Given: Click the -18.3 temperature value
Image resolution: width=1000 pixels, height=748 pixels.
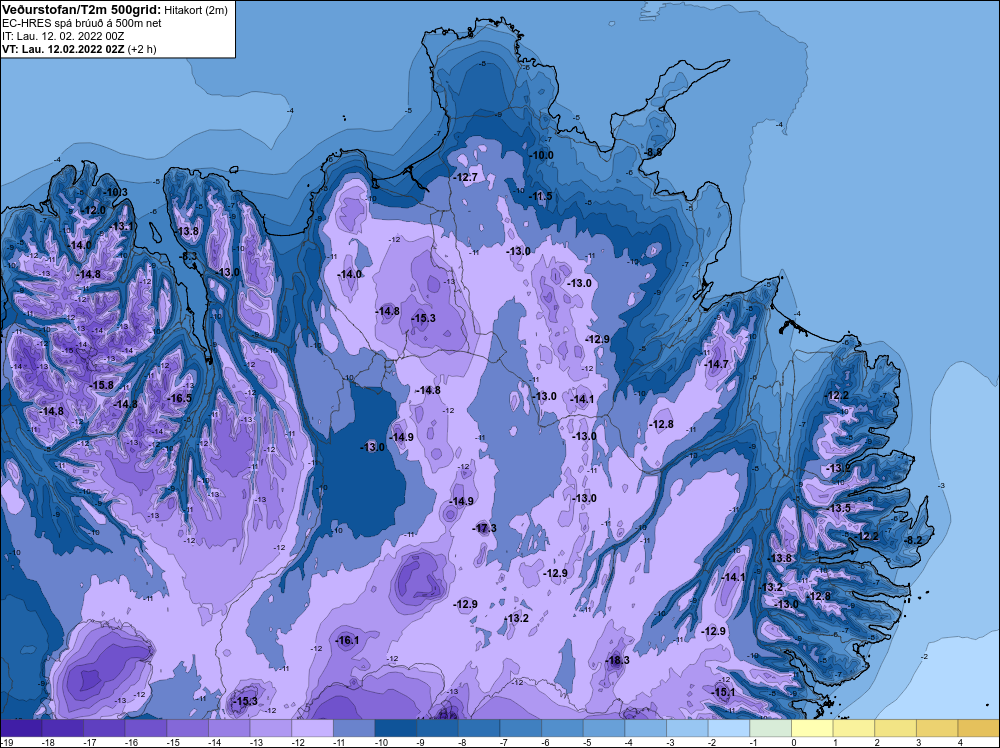Looking at the screenshot, I should pos(617,660).
